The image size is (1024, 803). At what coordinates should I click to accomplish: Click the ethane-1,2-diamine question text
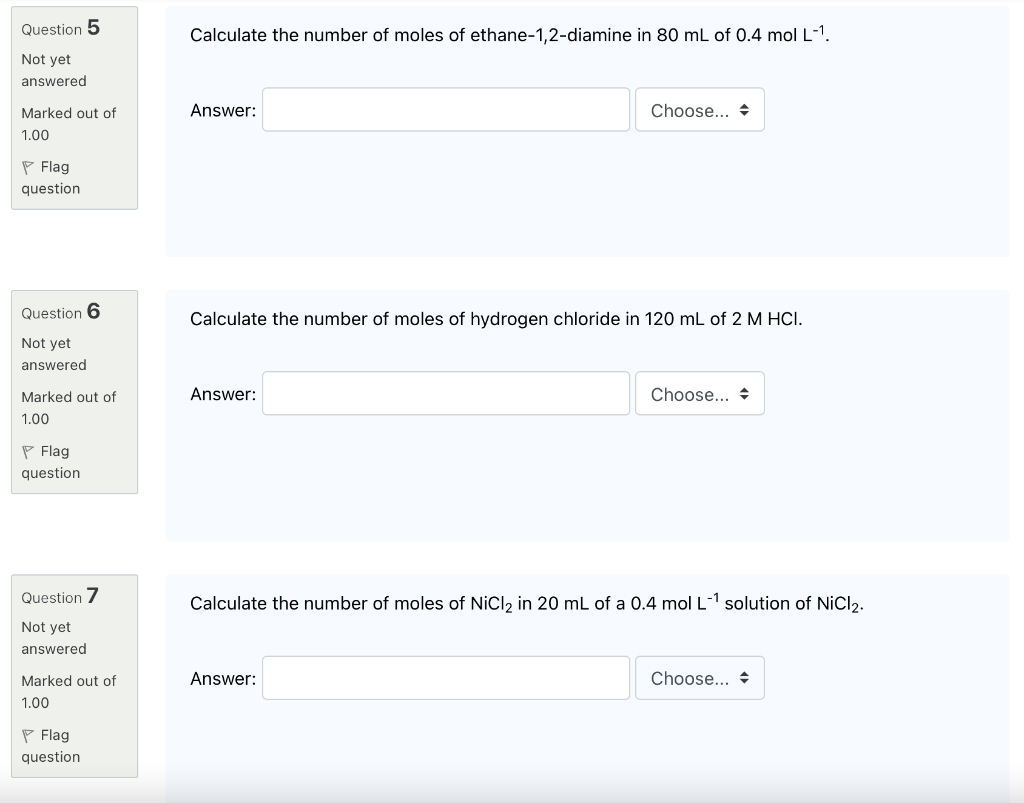pos(510,35)
